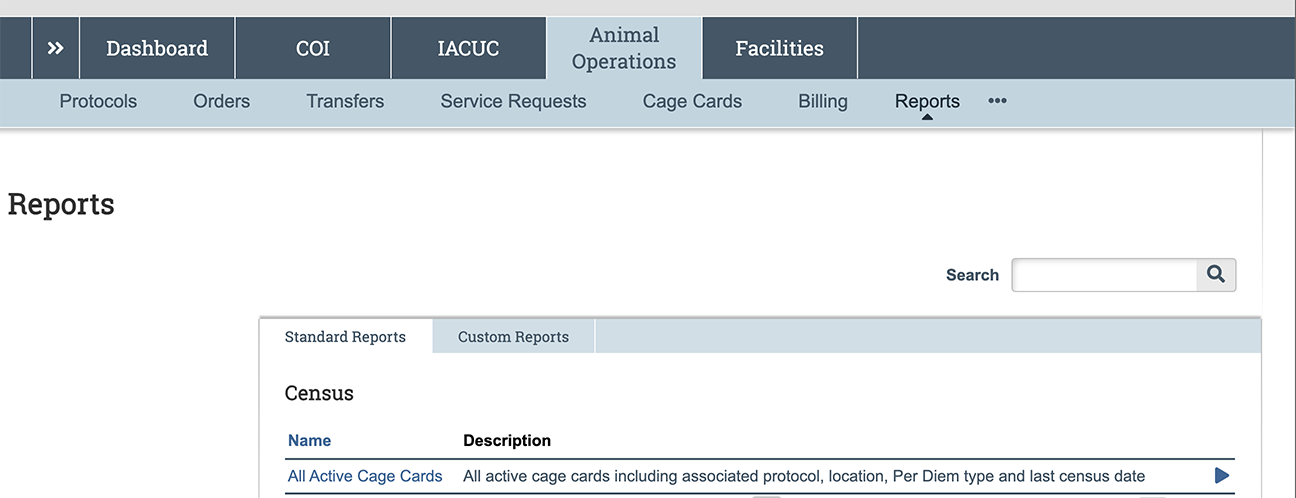Navigate to Protocols submenu

coord(98,101)
